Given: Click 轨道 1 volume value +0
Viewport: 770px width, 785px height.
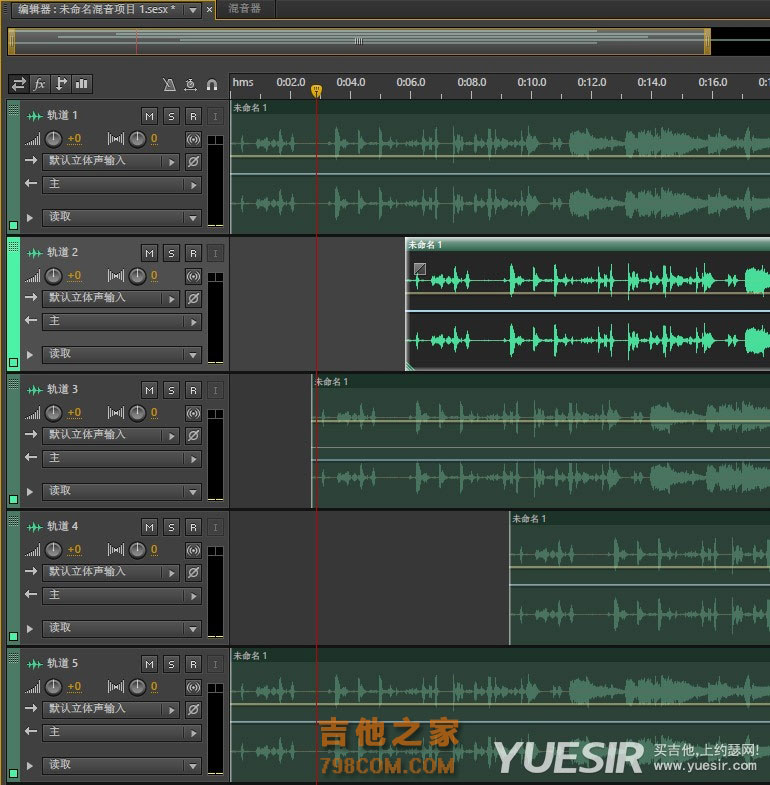Looking at the screenshot, I should 74,139.
